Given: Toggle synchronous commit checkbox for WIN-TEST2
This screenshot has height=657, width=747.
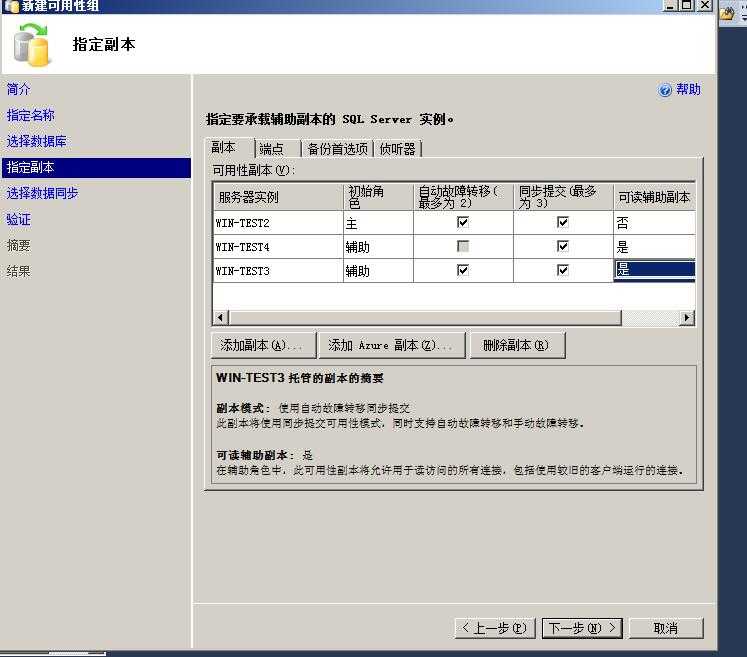Looking at the screenshot, I should coord(563,222).
